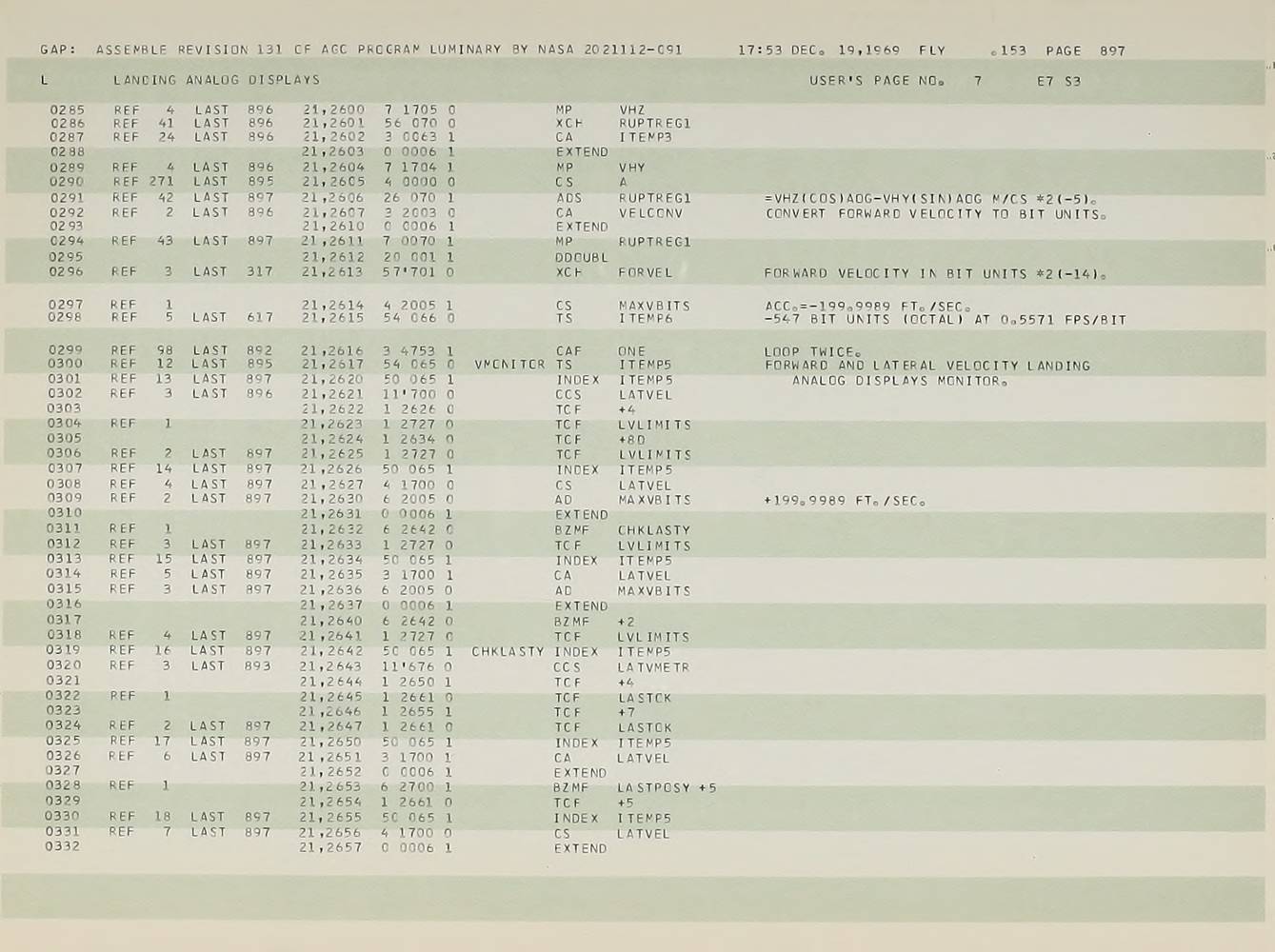
Task: Click the operand 'VHY'
Action: point(631,168)
